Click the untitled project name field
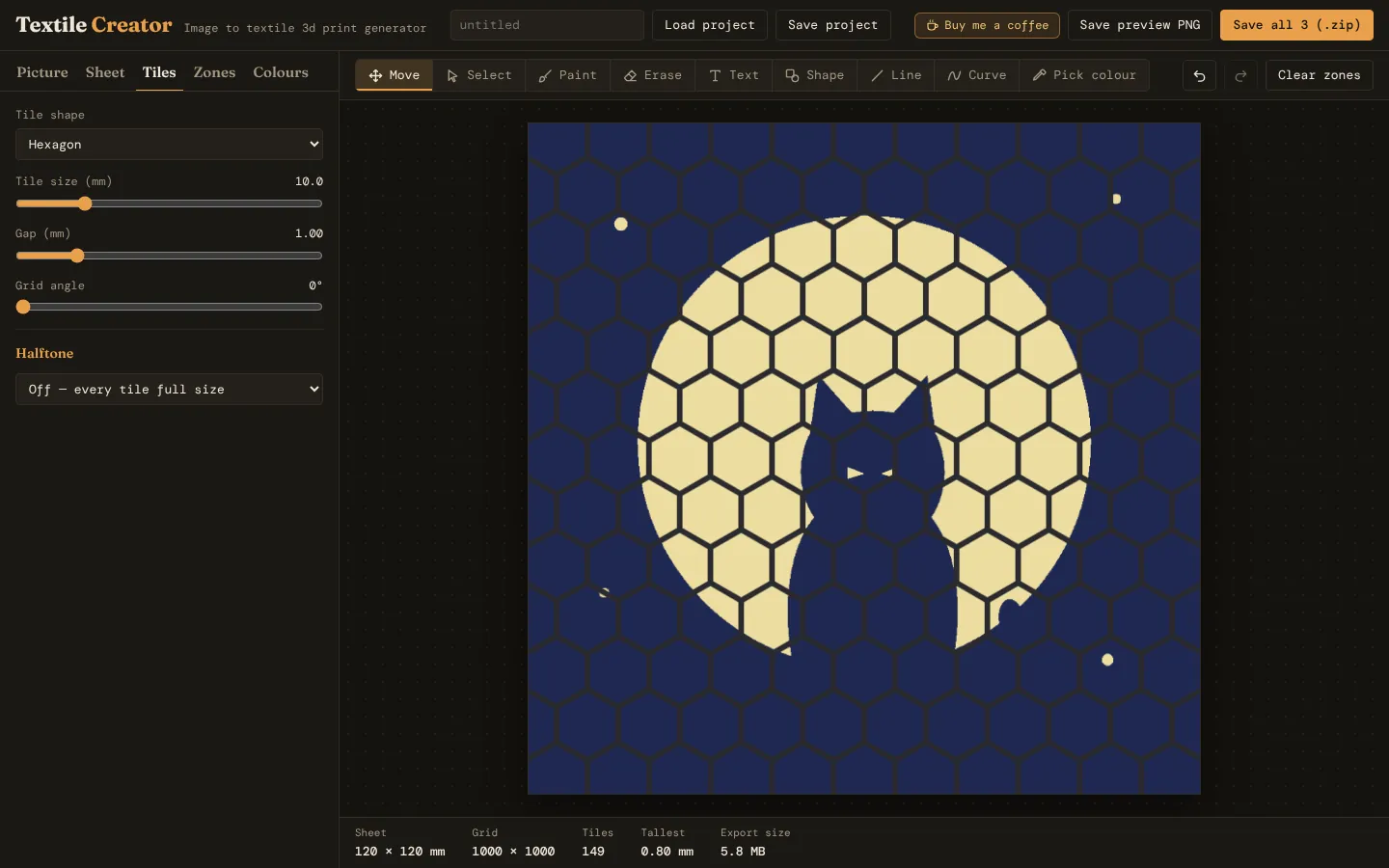Image resolution: width=1389 pixels, height=868 pixels. (x=547, y=25)
